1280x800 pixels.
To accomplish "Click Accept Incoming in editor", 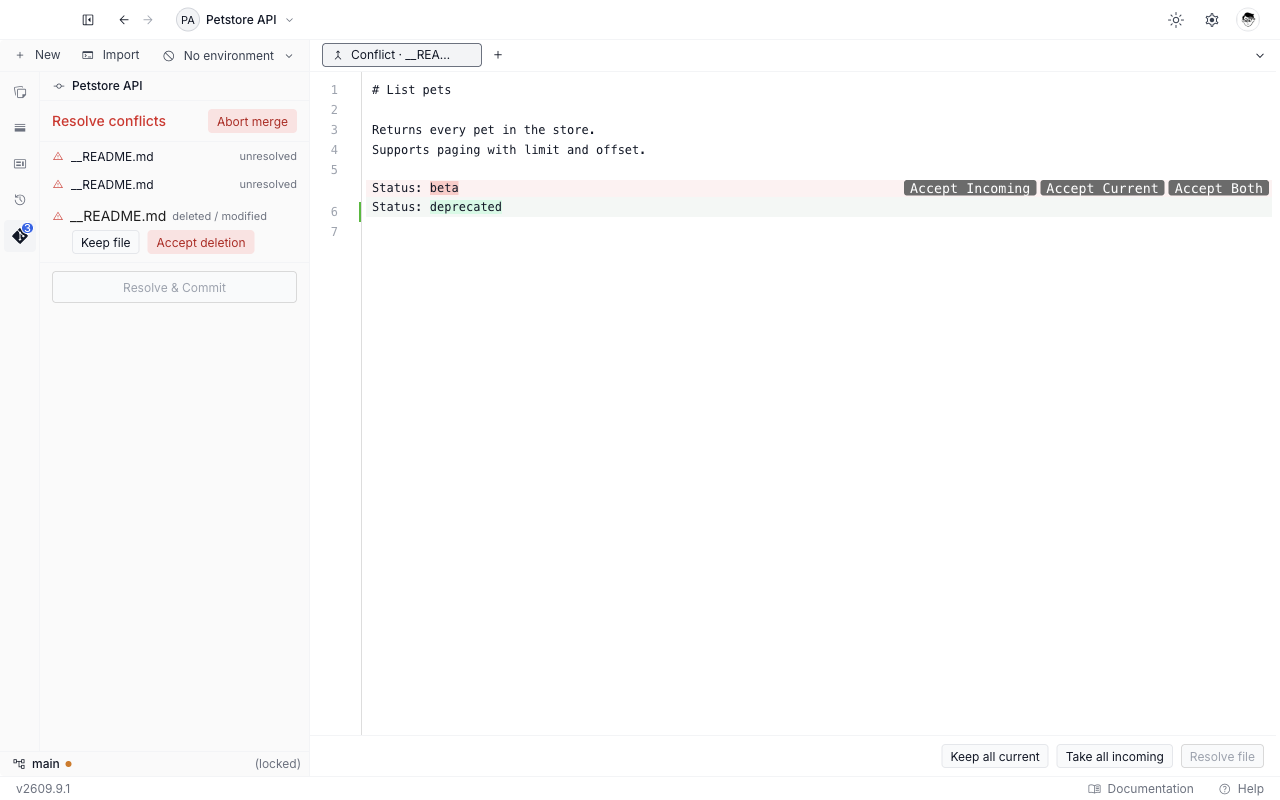I will 970,188.
